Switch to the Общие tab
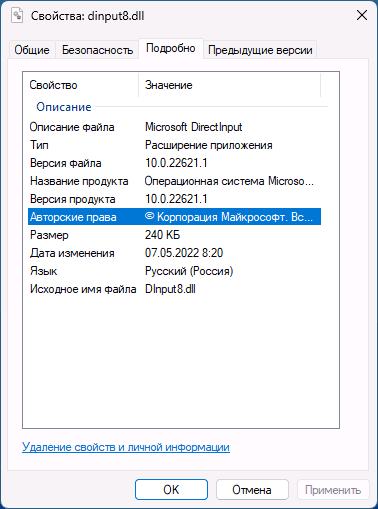 [32, 50]
